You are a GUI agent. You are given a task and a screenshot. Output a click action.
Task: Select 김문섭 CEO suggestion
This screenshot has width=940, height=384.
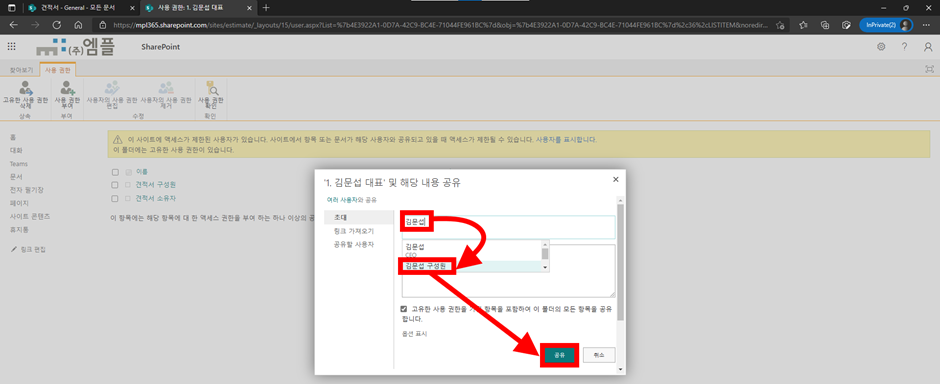(471, 250)
